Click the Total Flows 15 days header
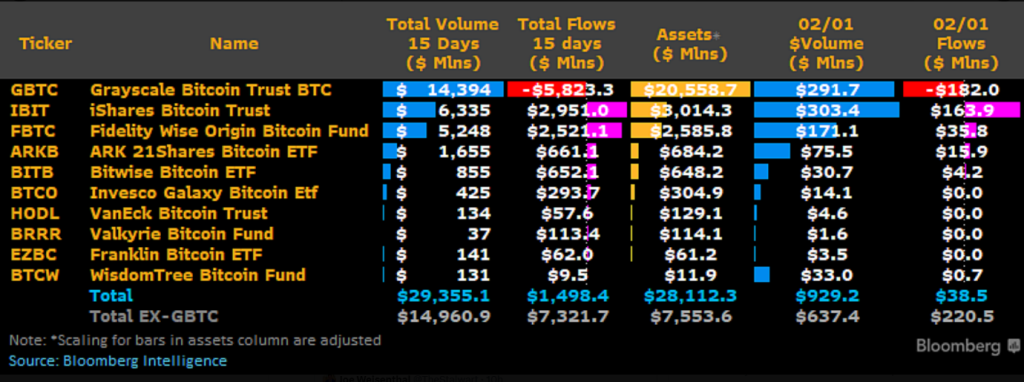This screenshot has width=1024, height=382. (566, 44)
